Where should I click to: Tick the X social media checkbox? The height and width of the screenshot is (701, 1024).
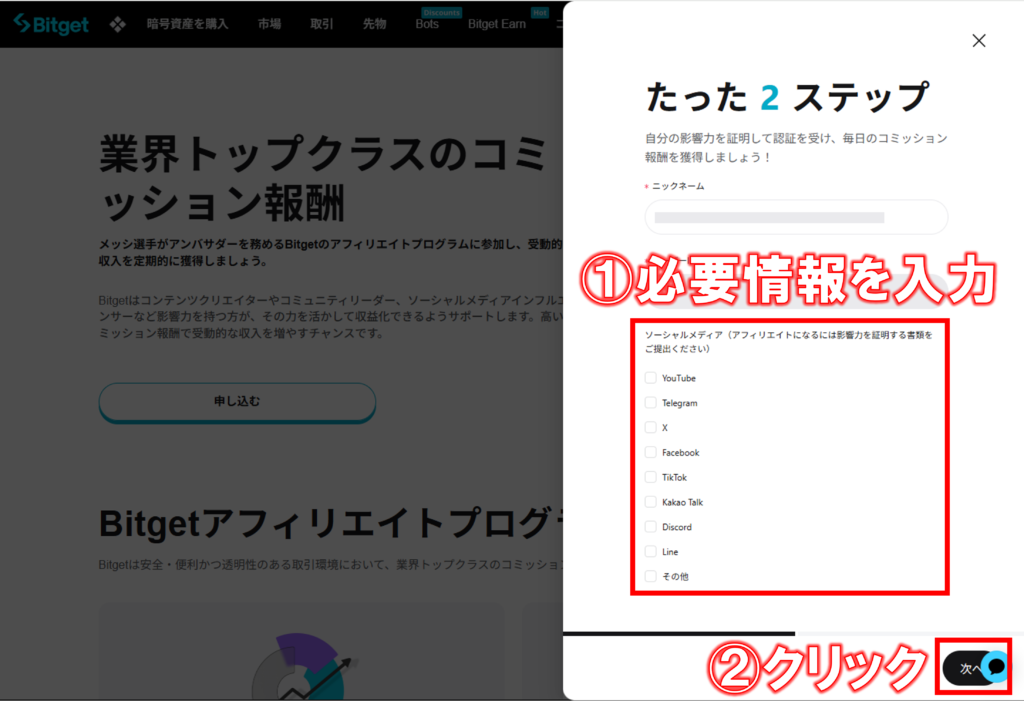(x=650, y=427)
